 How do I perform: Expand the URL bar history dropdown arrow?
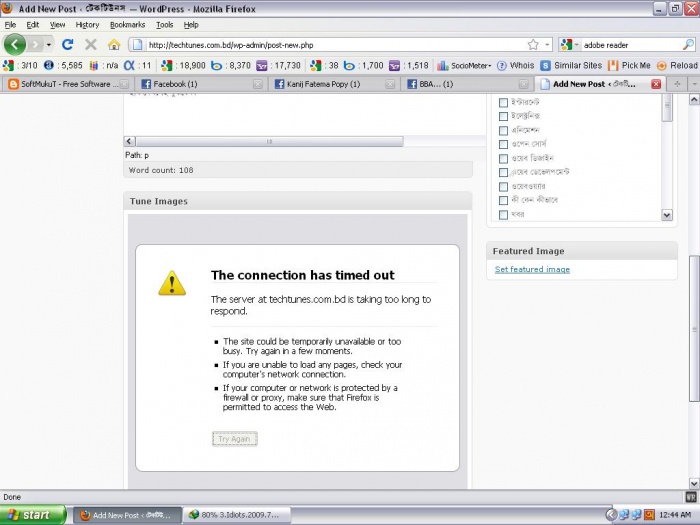pyautogui.click(x=548, y=44)
